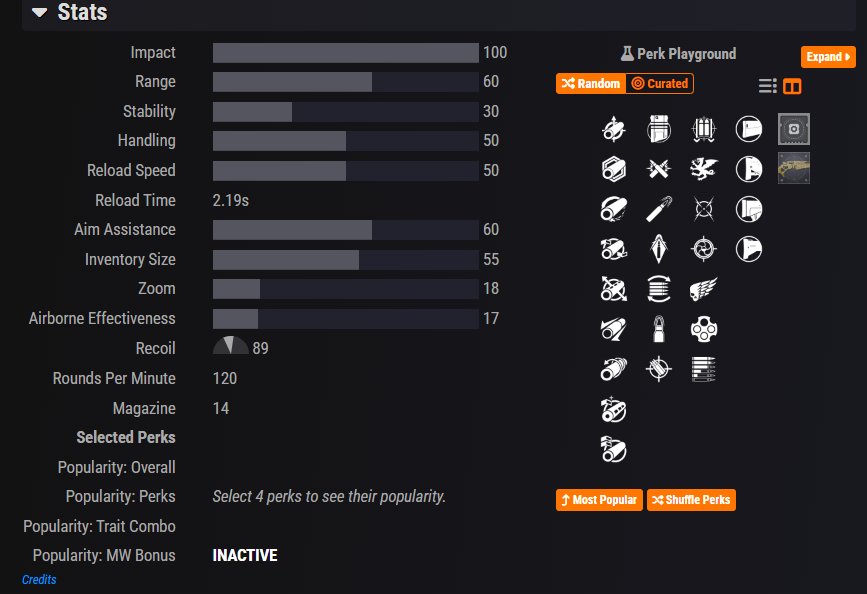
Task: Select the hexagonal barrel perk icon
Action: (x=613, y=169)
